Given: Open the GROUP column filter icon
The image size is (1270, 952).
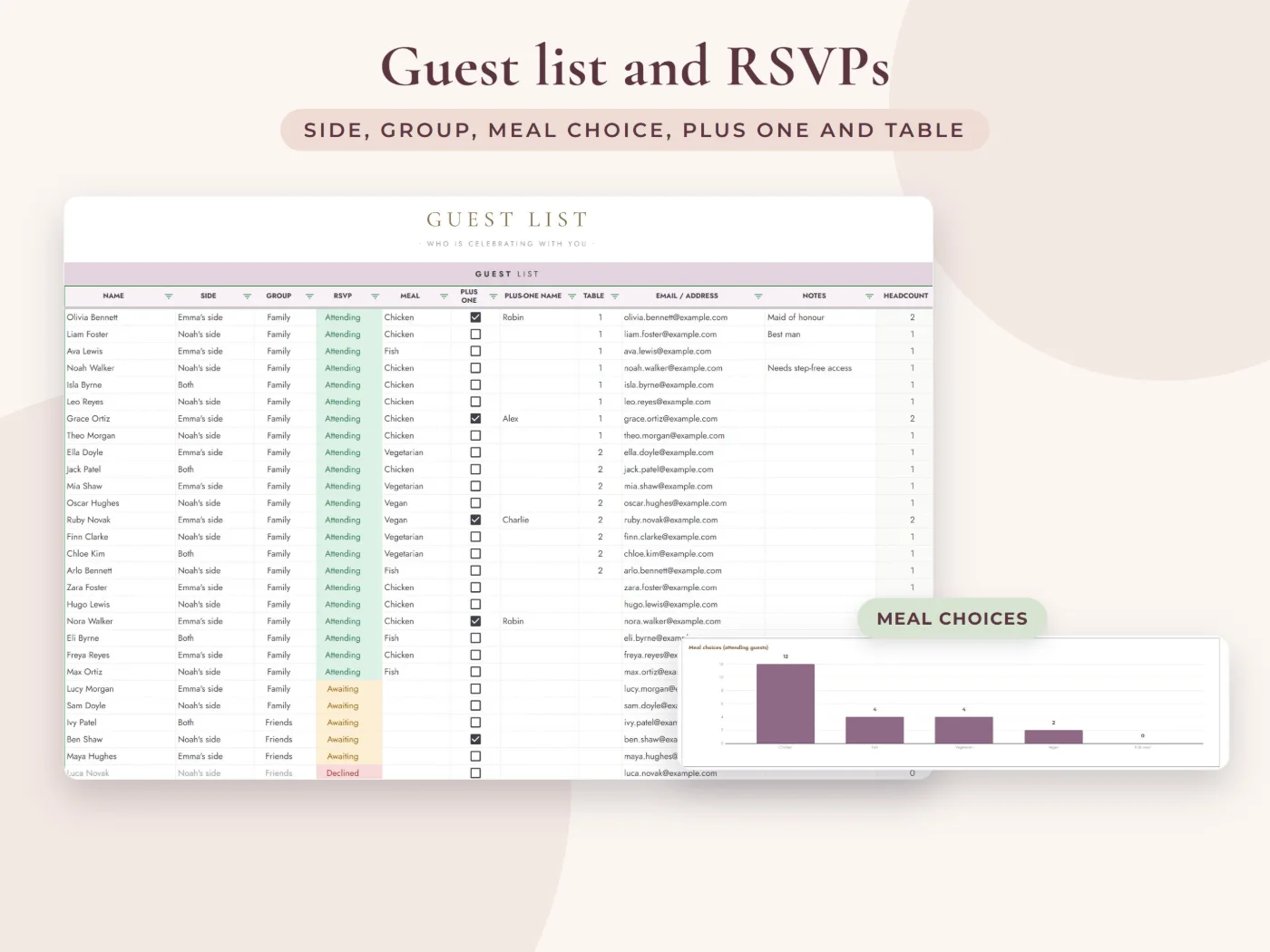Looking at the screenshot, I should pyautogui.click(x=309, y=296).
